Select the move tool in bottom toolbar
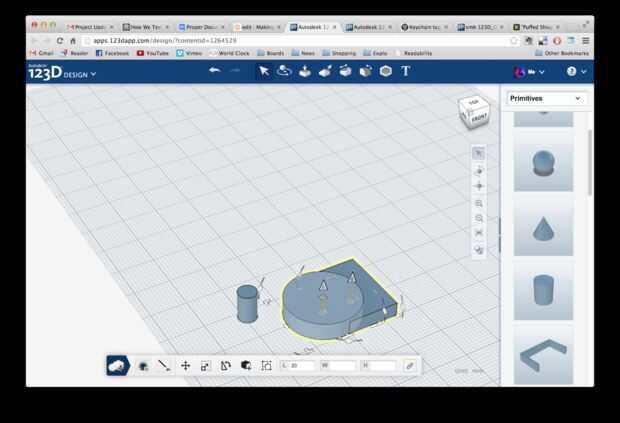The image size is (620, 423). [185, 366]
